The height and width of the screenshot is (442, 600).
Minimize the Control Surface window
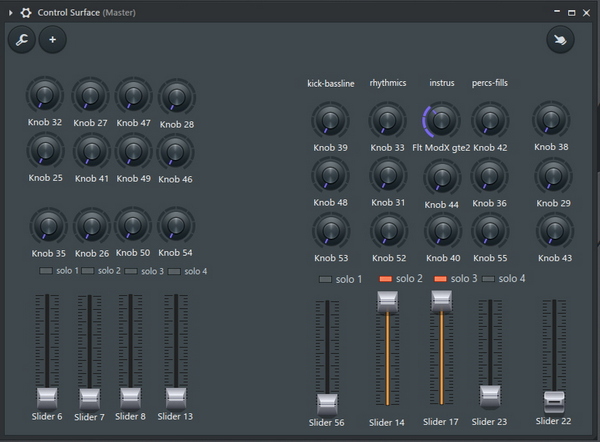point(557,12)
